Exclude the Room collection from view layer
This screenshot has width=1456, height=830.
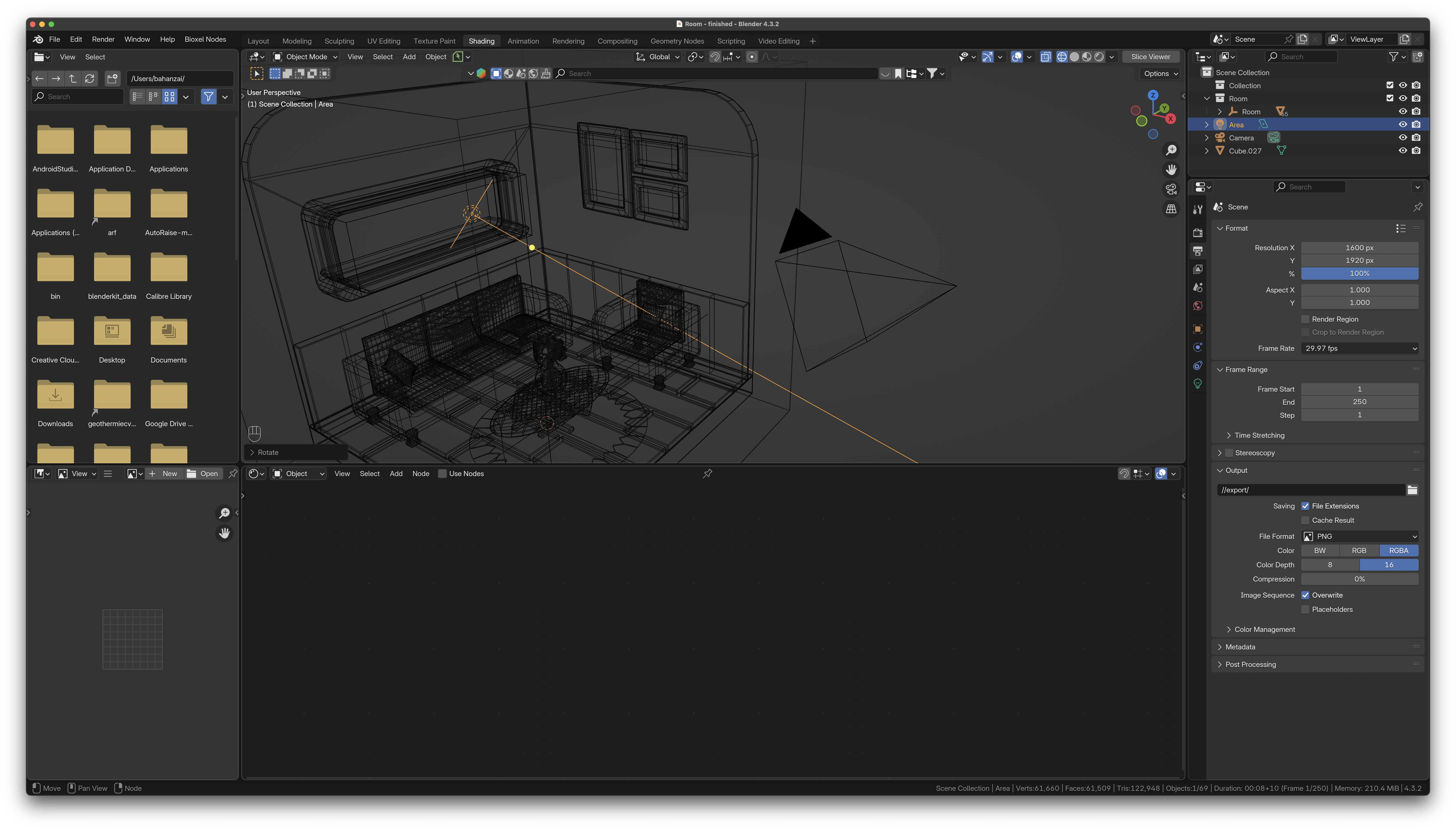1390,98
